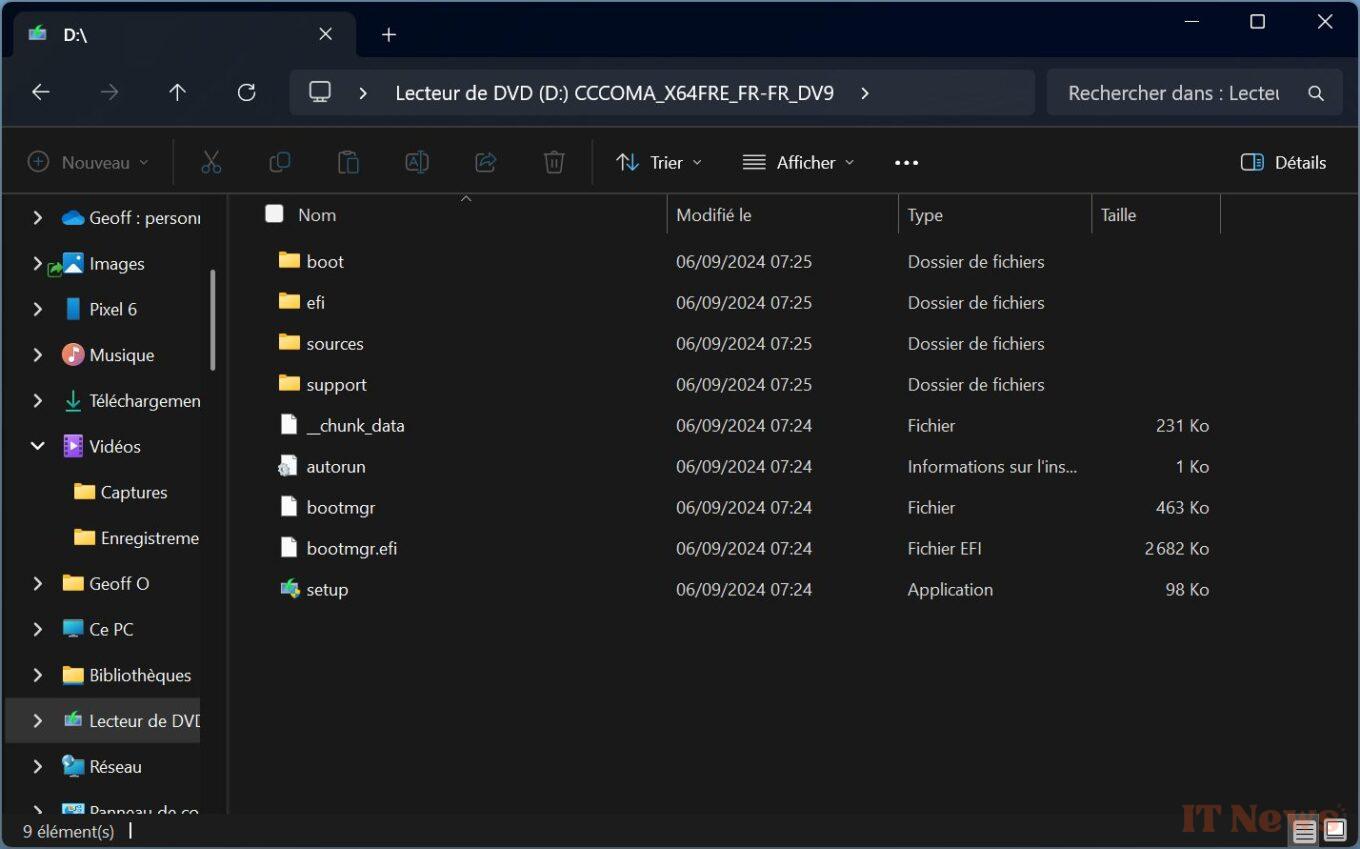Click the Delete (Supprimer) toolbar icon
The height and width of the screenshot is (849, 1360).
(x=553, y=162)
